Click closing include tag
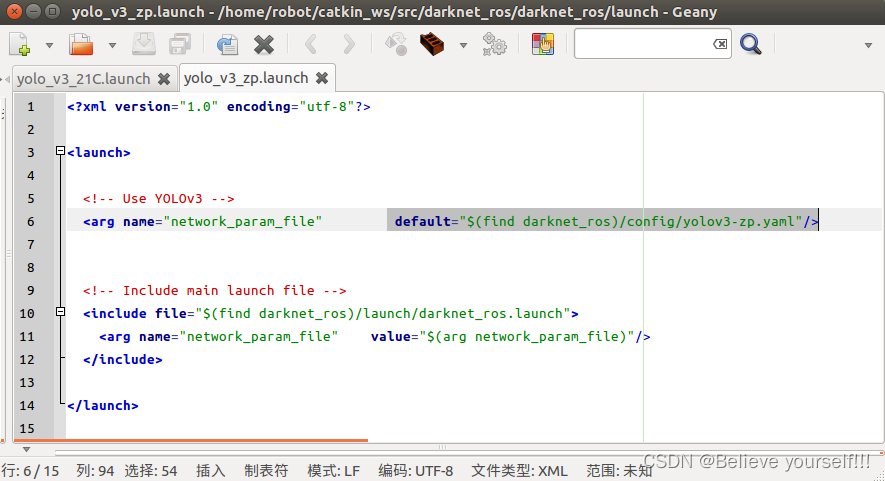 tap(122, 360)
